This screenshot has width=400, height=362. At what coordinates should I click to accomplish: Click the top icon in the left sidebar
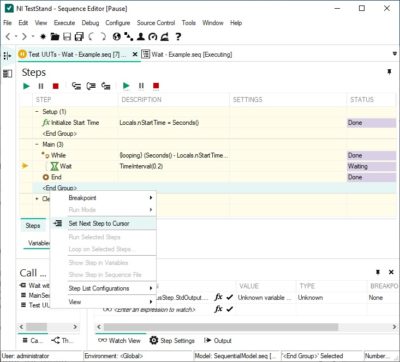[x=7, y=55]
